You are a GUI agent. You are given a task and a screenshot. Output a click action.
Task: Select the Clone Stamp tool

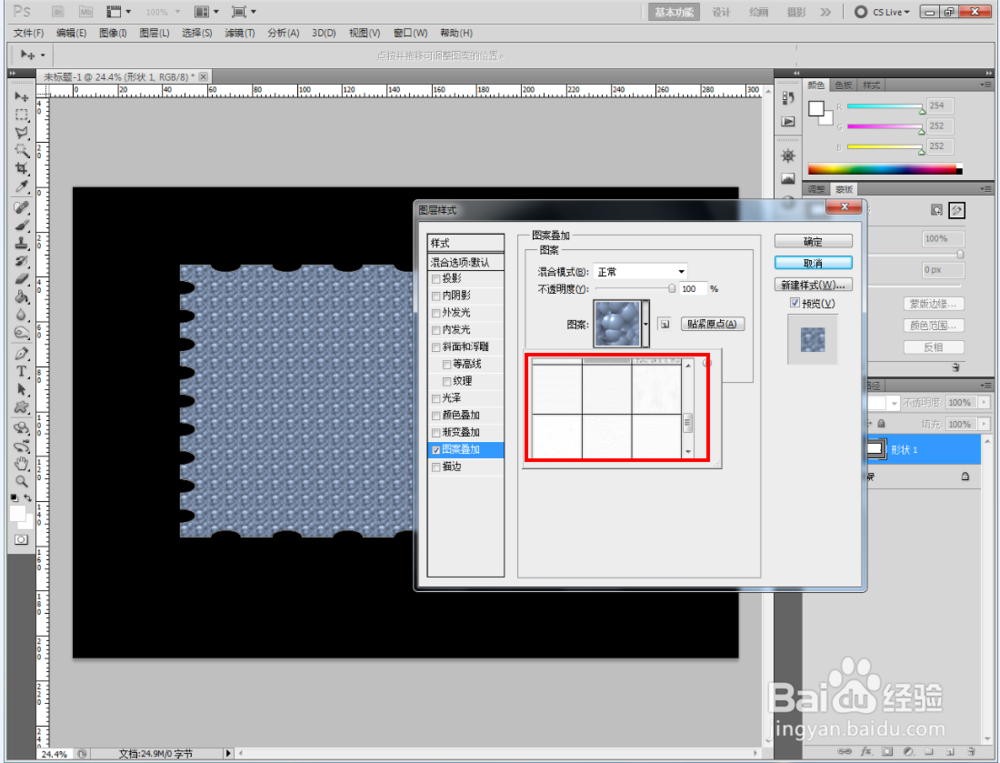tap(22, 244)
